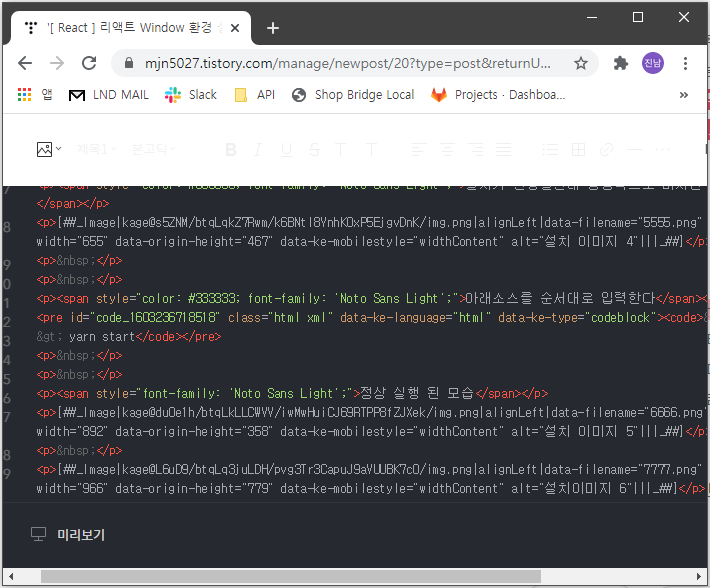Viewport: 710px width, 588px height.
Task: Open the text background color tool
Action: click(x=371, y=149)
